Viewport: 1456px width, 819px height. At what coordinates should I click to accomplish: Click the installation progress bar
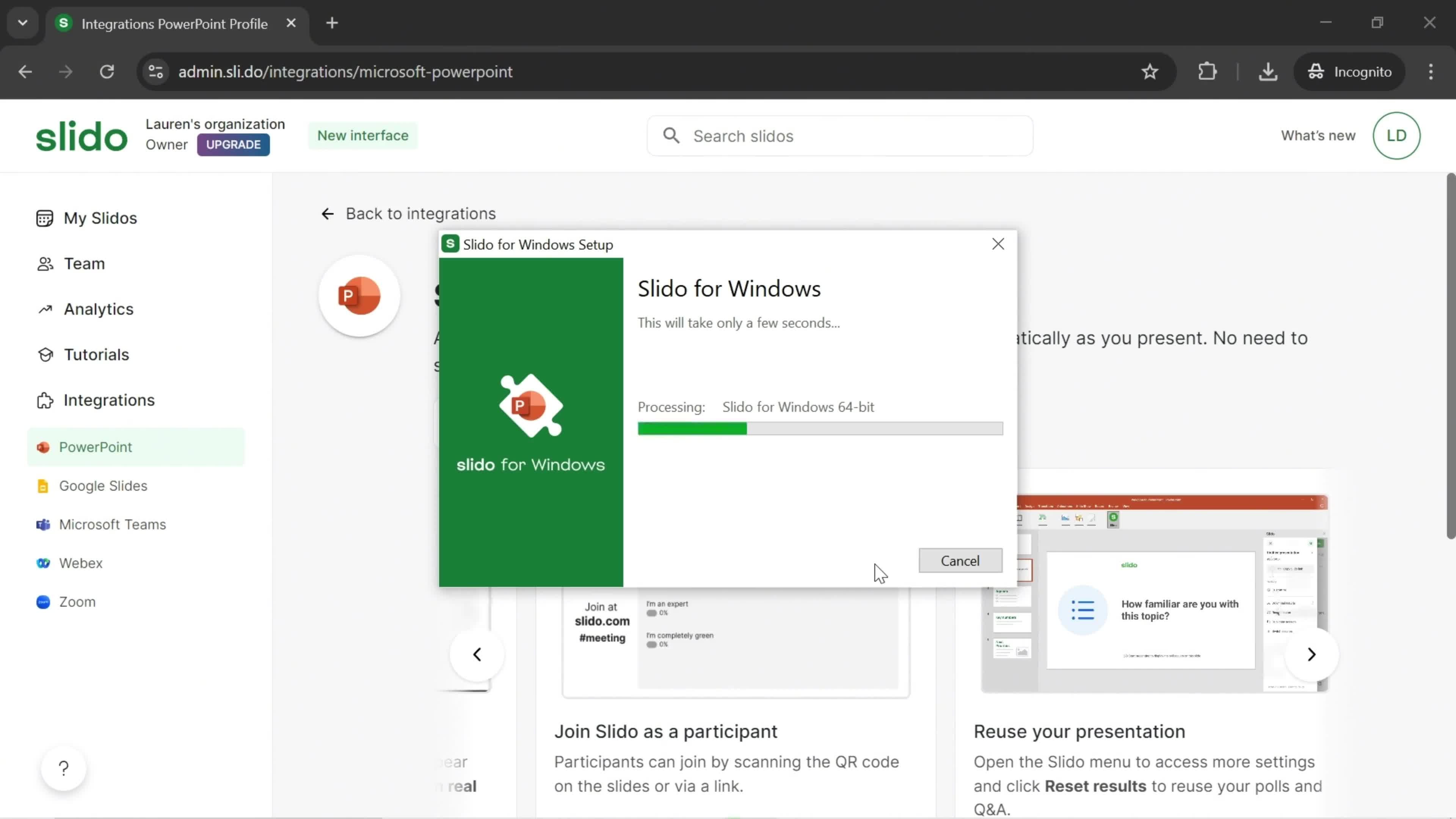(x=820, y=428)
